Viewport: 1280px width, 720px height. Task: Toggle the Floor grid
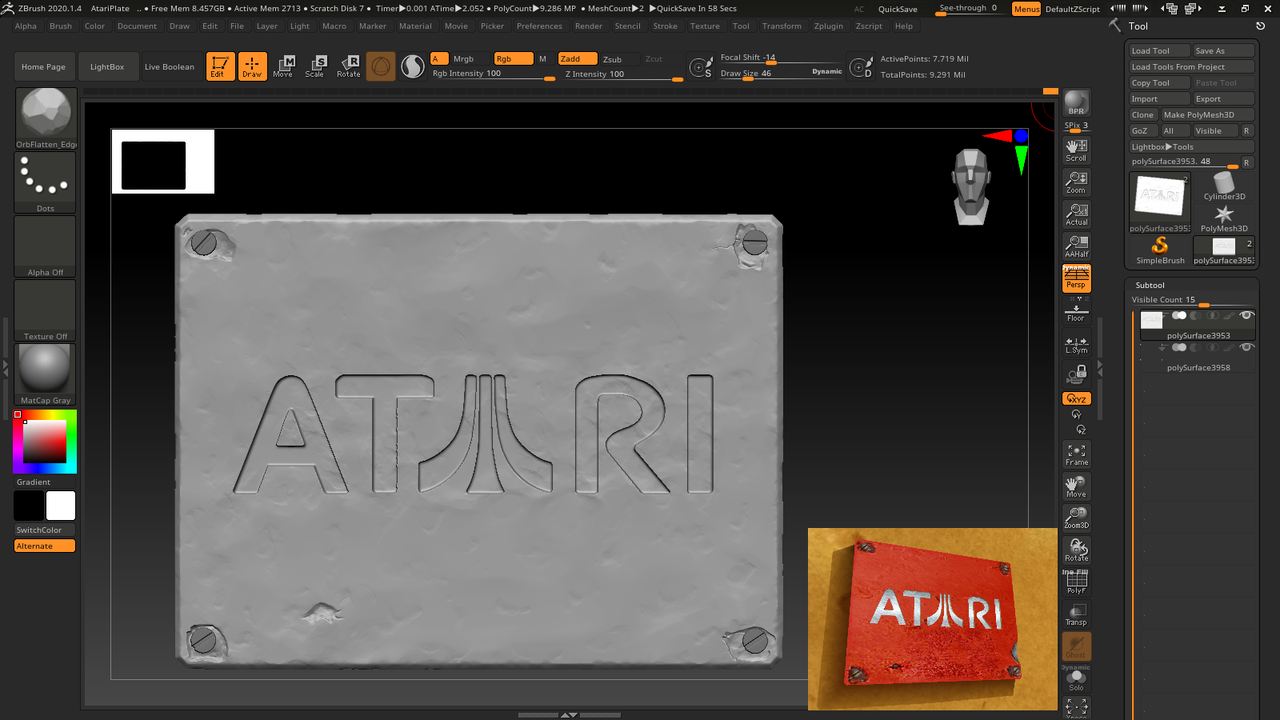coord(1076,311)
